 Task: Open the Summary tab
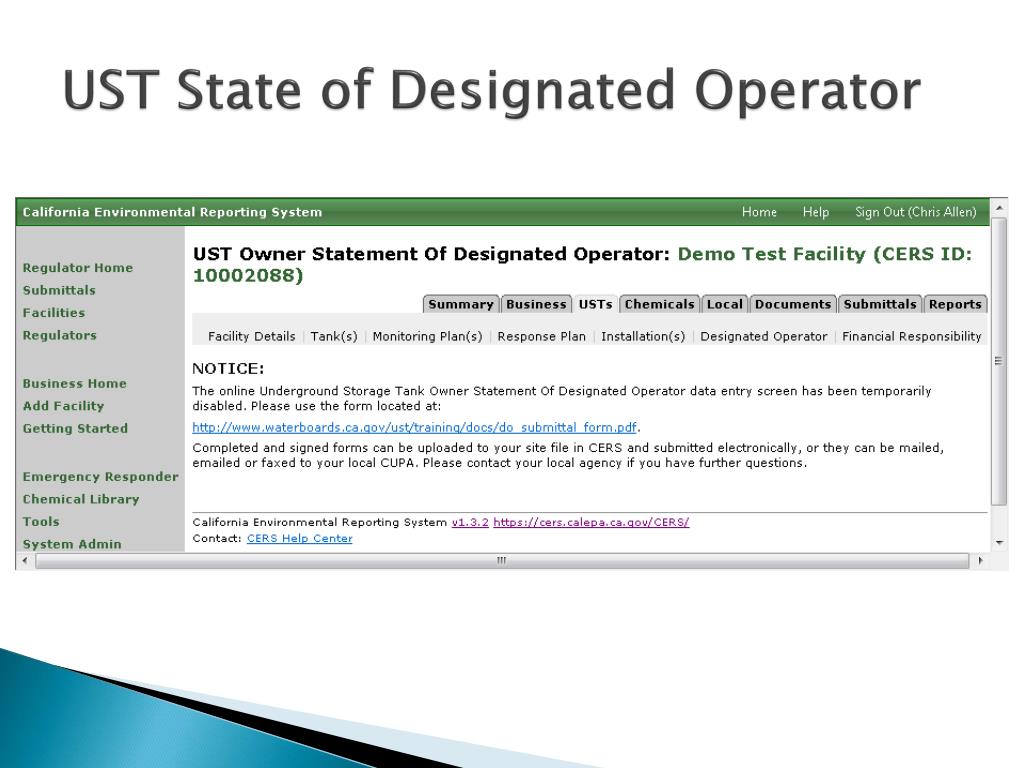pos(460,304)
